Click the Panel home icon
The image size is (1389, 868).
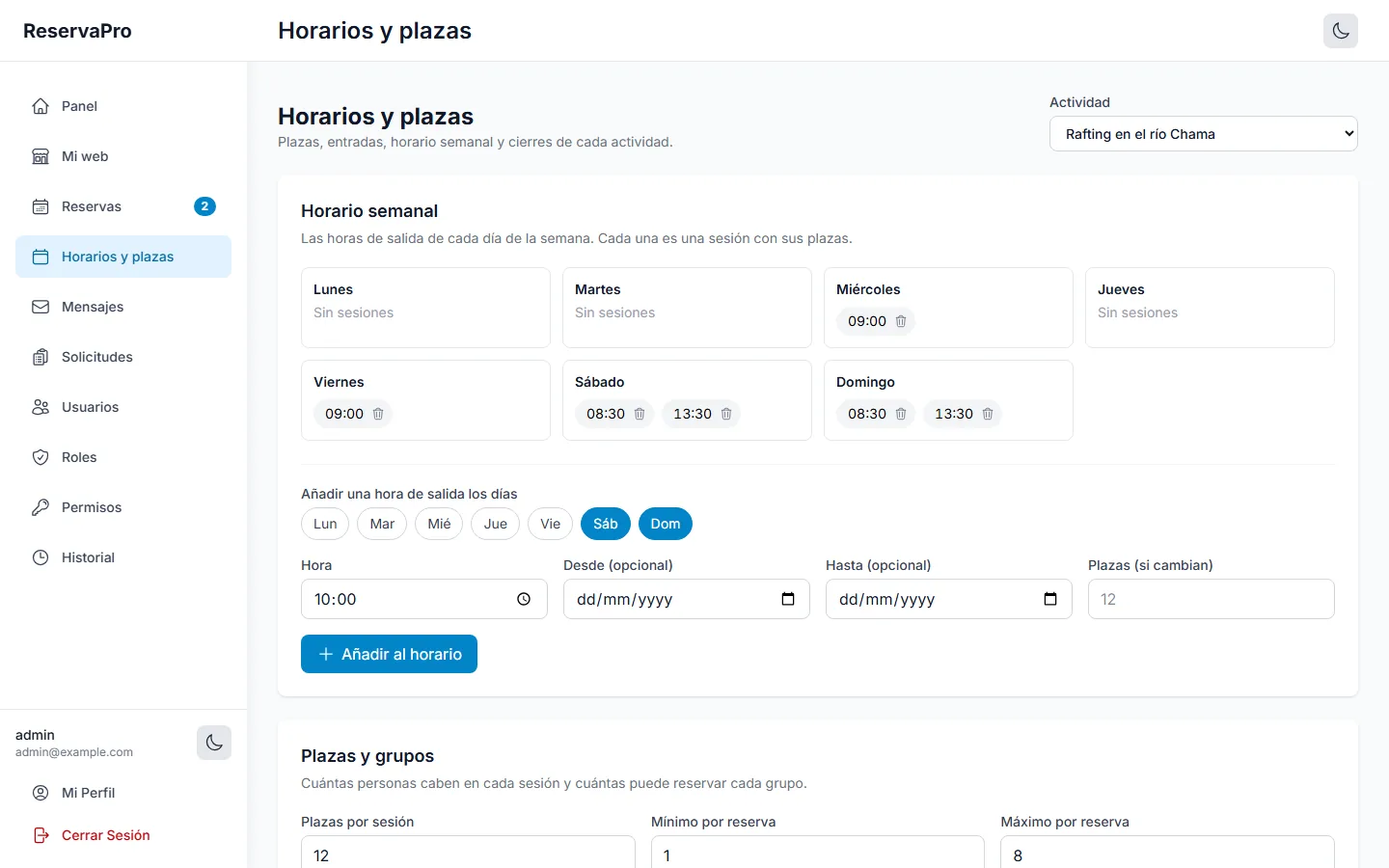point(41,106)
